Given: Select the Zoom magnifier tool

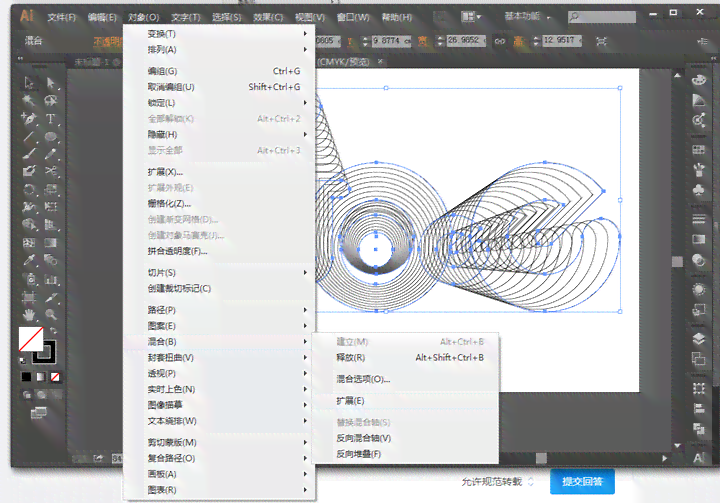Looking at the screenshot, I should pos(51,315).
